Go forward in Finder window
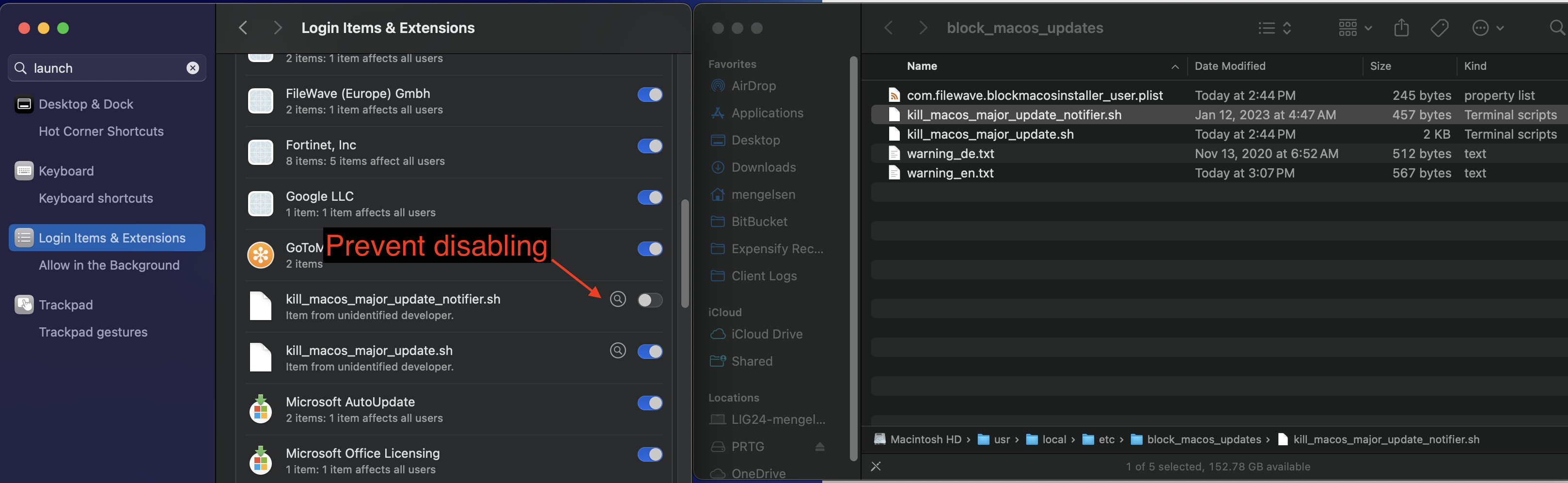Image resolution: width=1568 pixels, height=483 pixels. [923, 28]
